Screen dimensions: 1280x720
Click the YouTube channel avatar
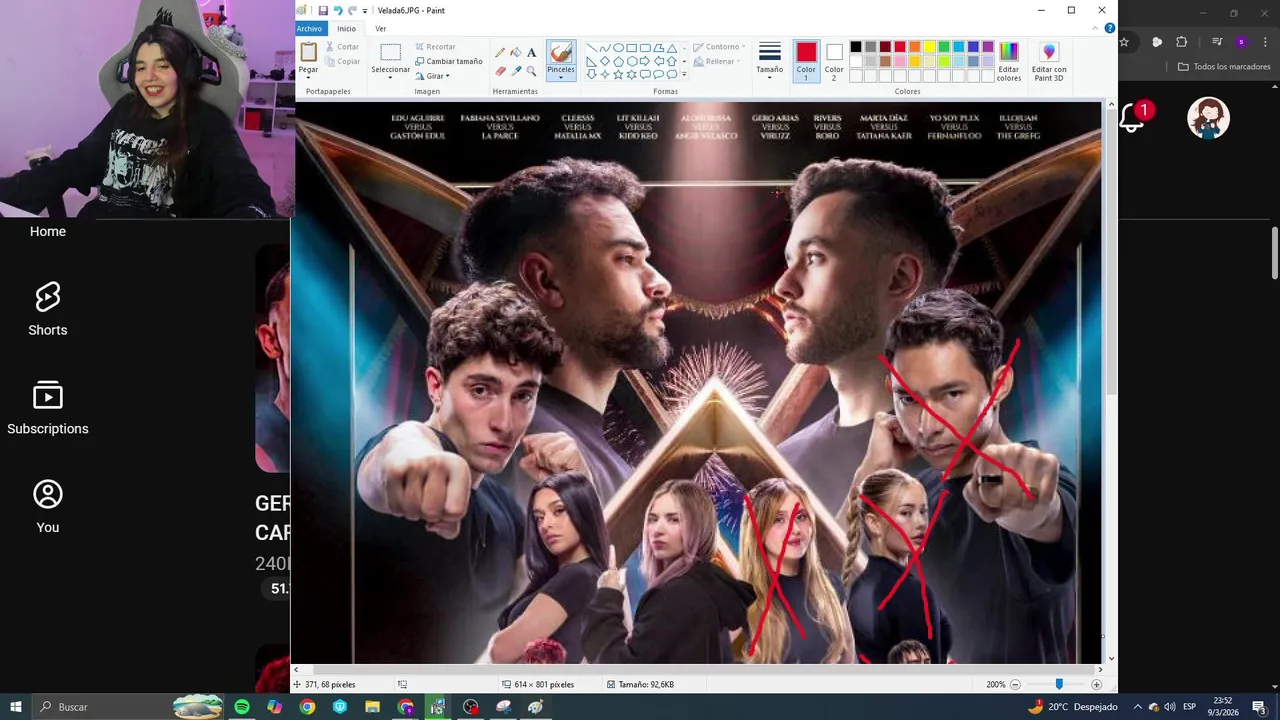pyautogui.click(x=1208, y=118)
